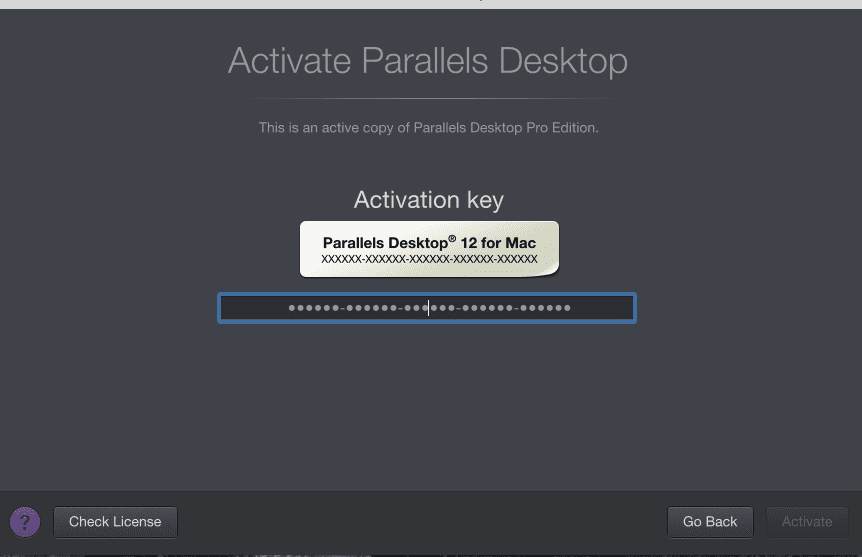The height and width of the screenshot is (557, 862).
Task: Click the Go Back button
Action: [x=710, y=522]
